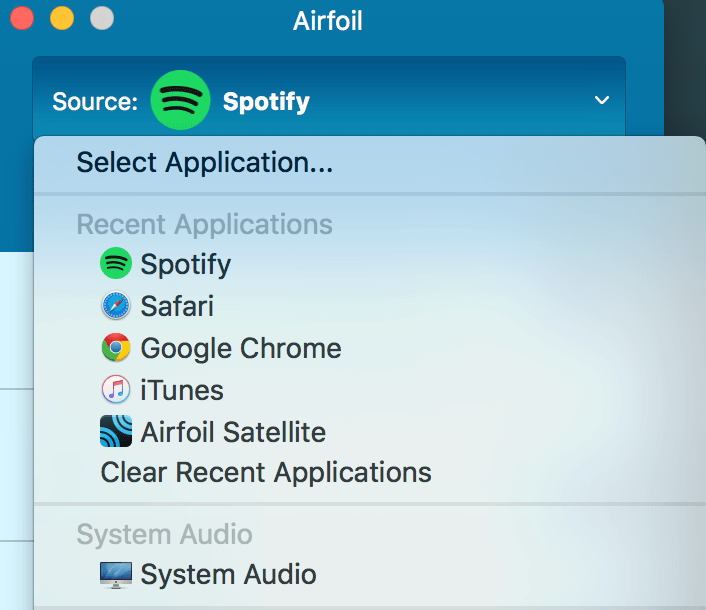Click the Spotify icon in Recent Applications
706x610 pixels.
pyautogui.click(x=116, y=263)
